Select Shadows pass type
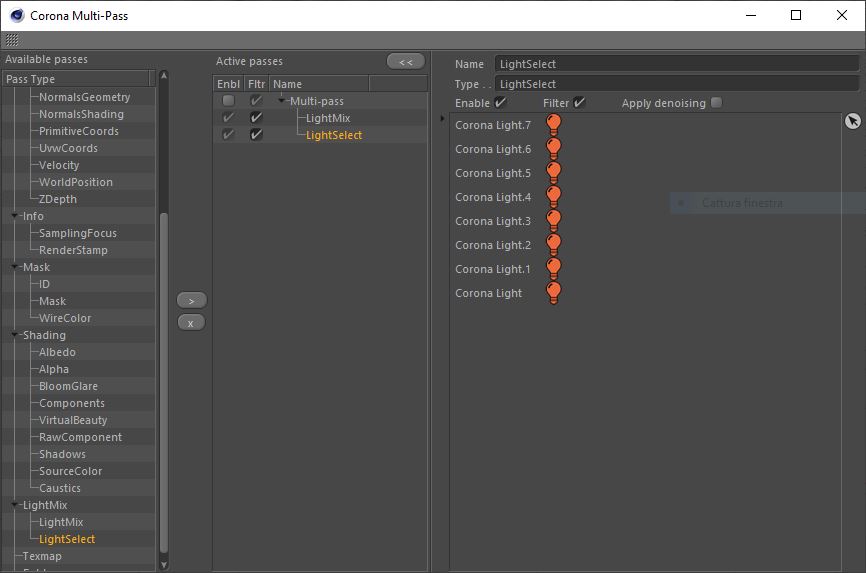The width and height of the screenshot is (866, 573). click(62, 454)
